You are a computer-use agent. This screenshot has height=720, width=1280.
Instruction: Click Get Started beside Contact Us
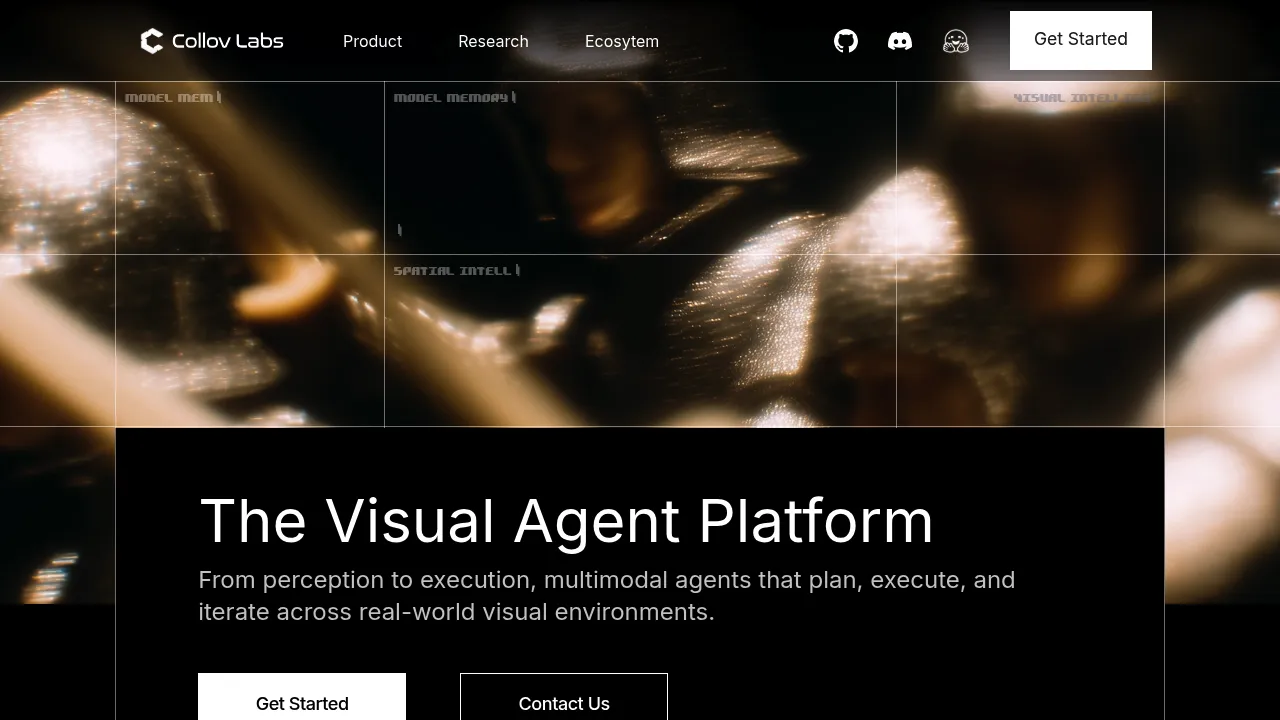(302, 697)
